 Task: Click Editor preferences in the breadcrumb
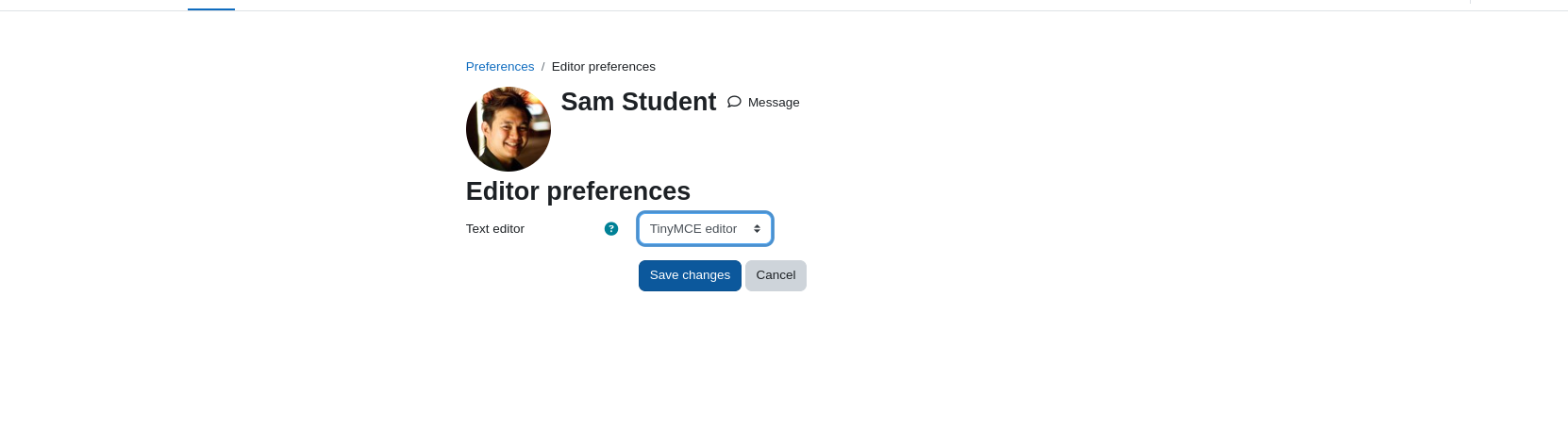604,67
